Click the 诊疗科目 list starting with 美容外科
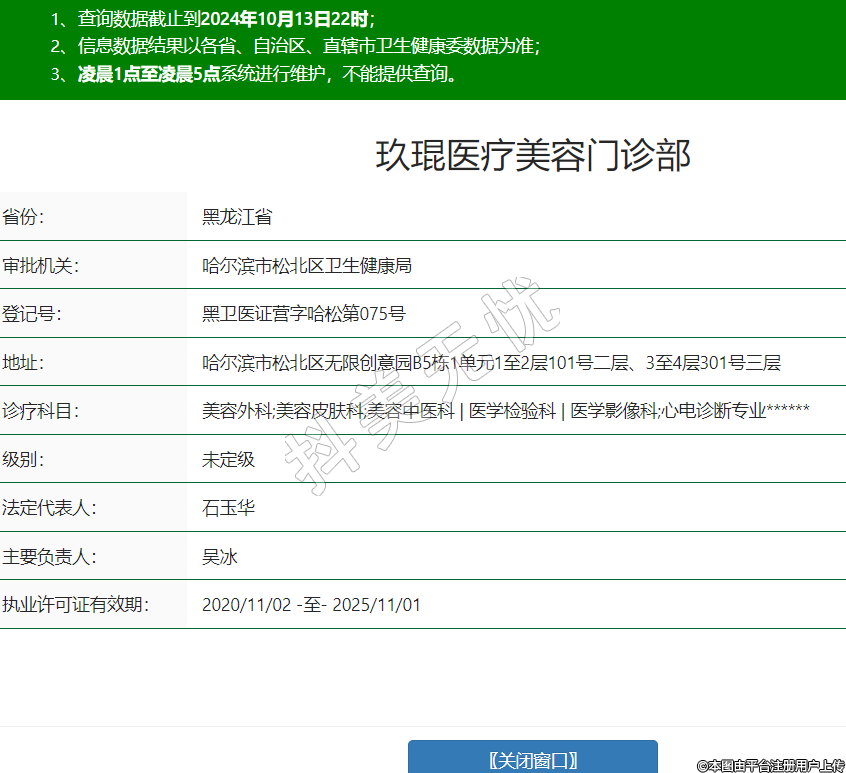 505,411
